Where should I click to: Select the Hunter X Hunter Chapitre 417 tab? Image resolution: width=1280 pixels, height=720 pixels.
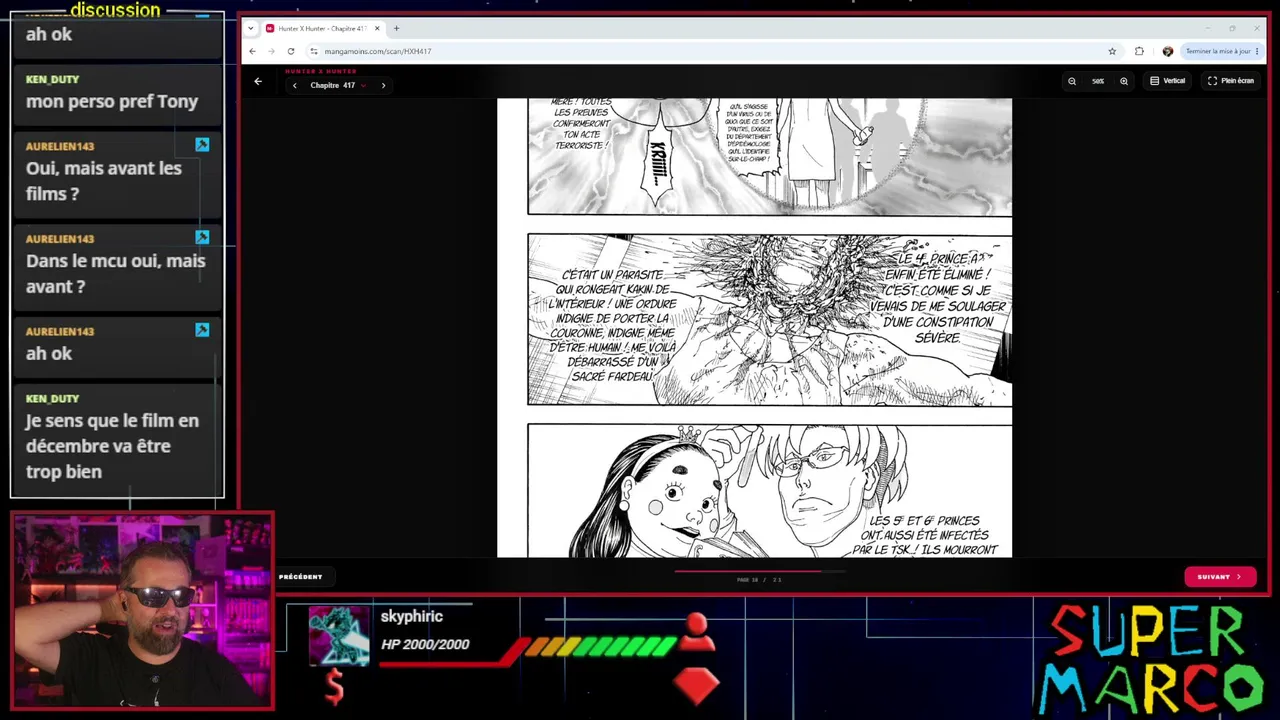pos(322,28)
